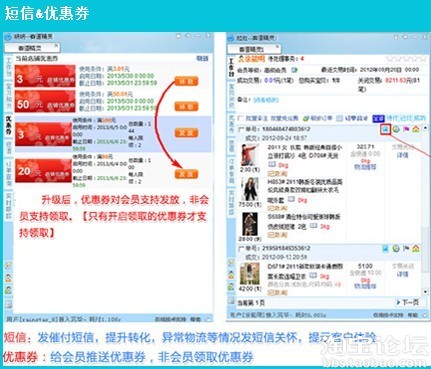
Task: Click note icon under the first product
Action: [x=272, y=164]
